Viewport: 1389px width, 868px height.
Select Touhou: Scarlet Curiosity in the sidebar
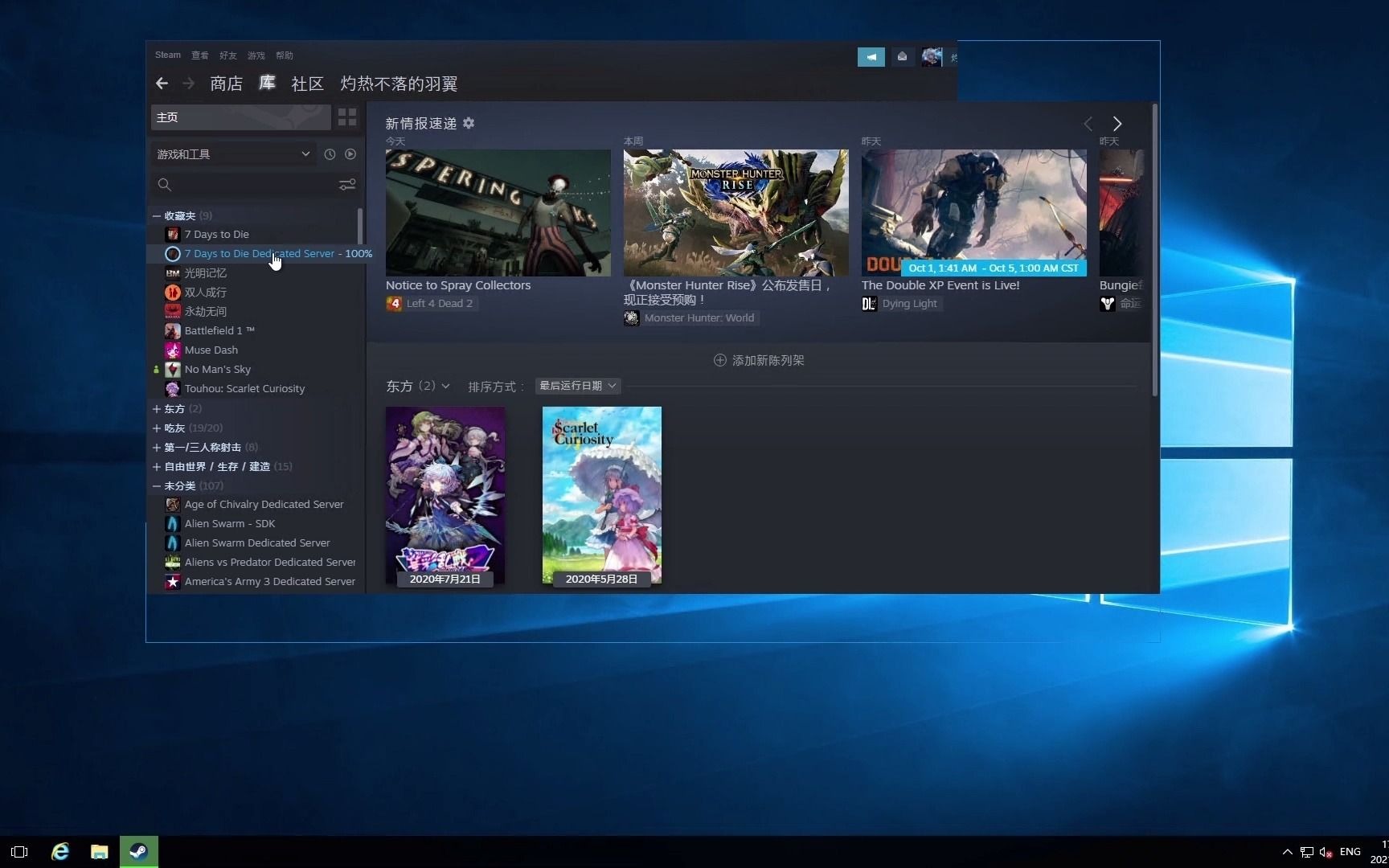click(245, 389)
